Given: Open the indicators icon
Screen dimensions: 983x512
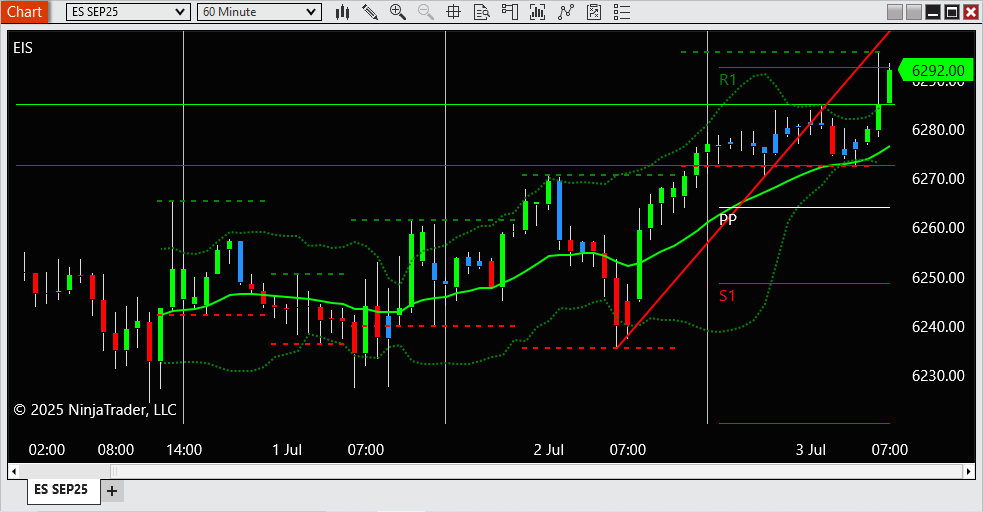Looking at the screenshot, I should (x=537, y=12).
